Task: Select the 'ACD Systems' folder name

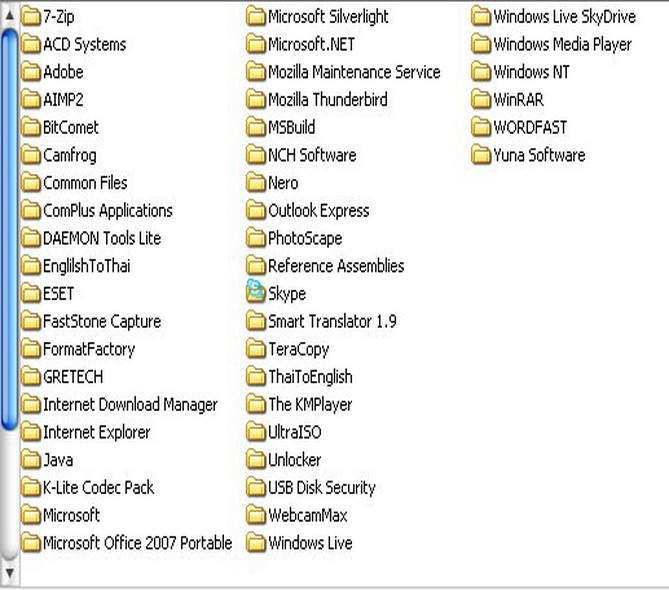Action: (x=84, y=44)
